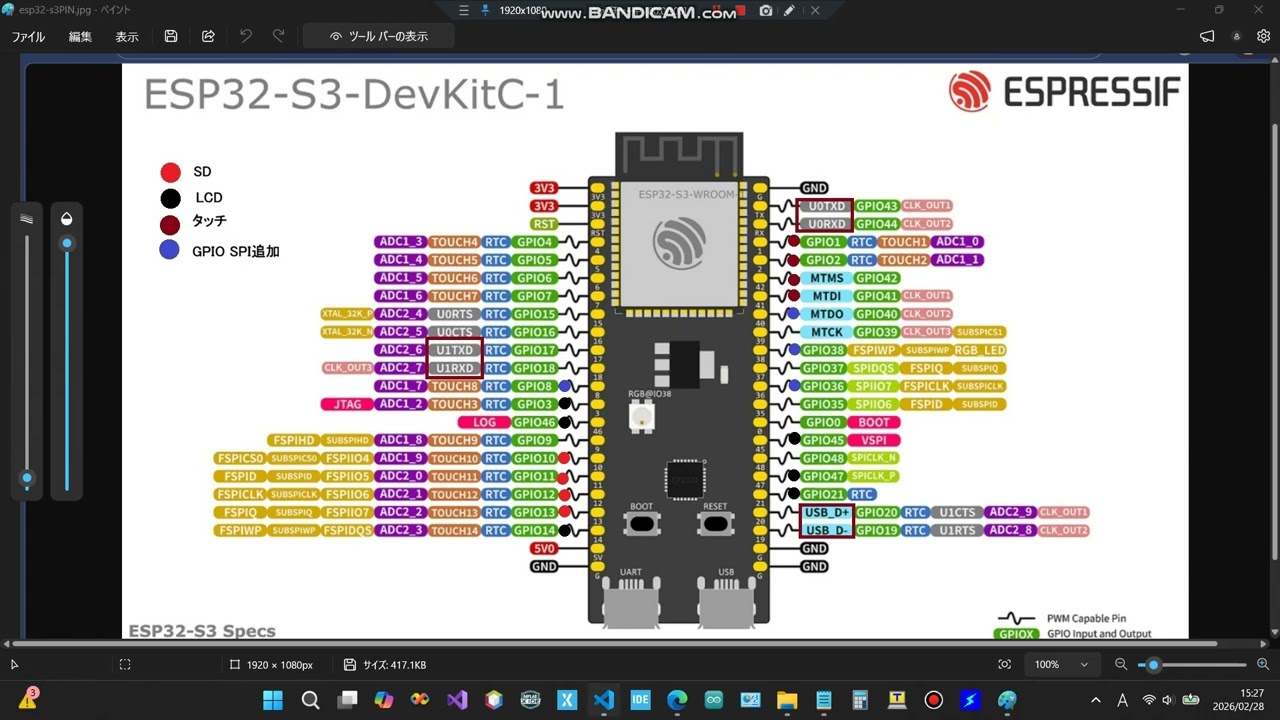Screen dimensions: 1280x720
Task: Open the 表示 menu
Action: point(127,36)
